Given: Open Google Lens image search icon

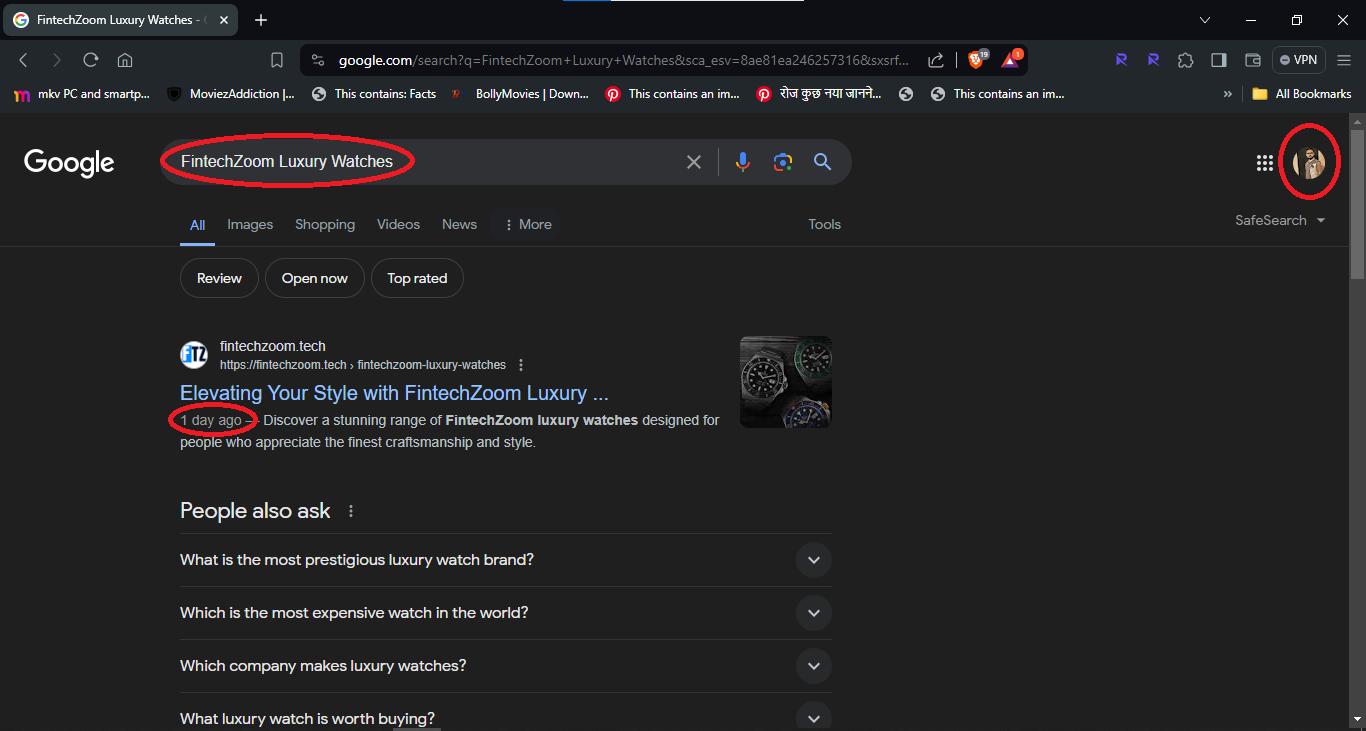Looking at the screenshot, I should 782,162.
